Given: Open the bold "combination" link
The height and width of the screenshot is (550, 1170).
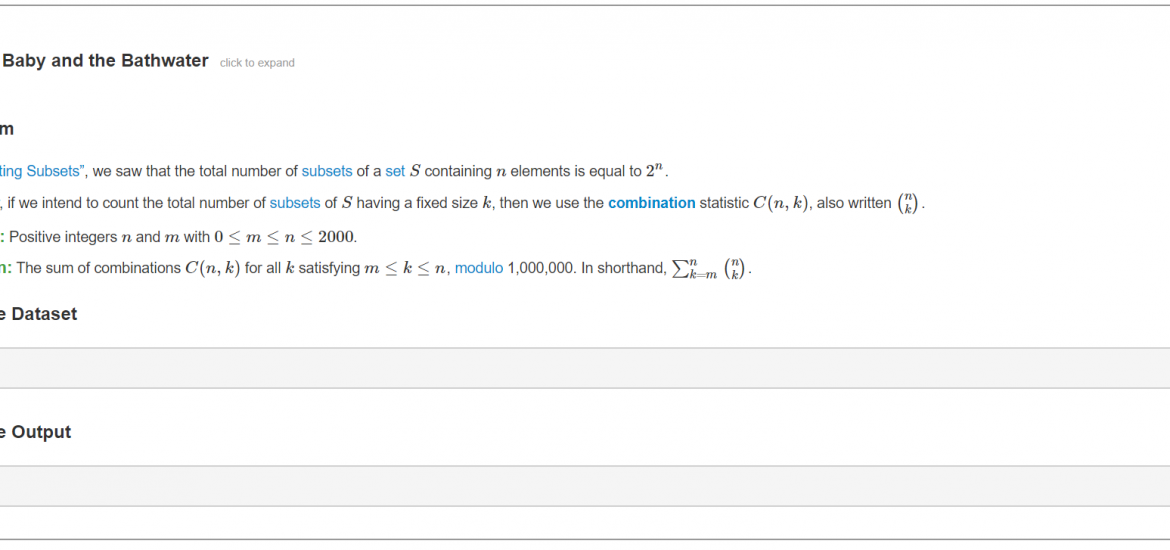Looking at the screenshot, I should 651,203.
